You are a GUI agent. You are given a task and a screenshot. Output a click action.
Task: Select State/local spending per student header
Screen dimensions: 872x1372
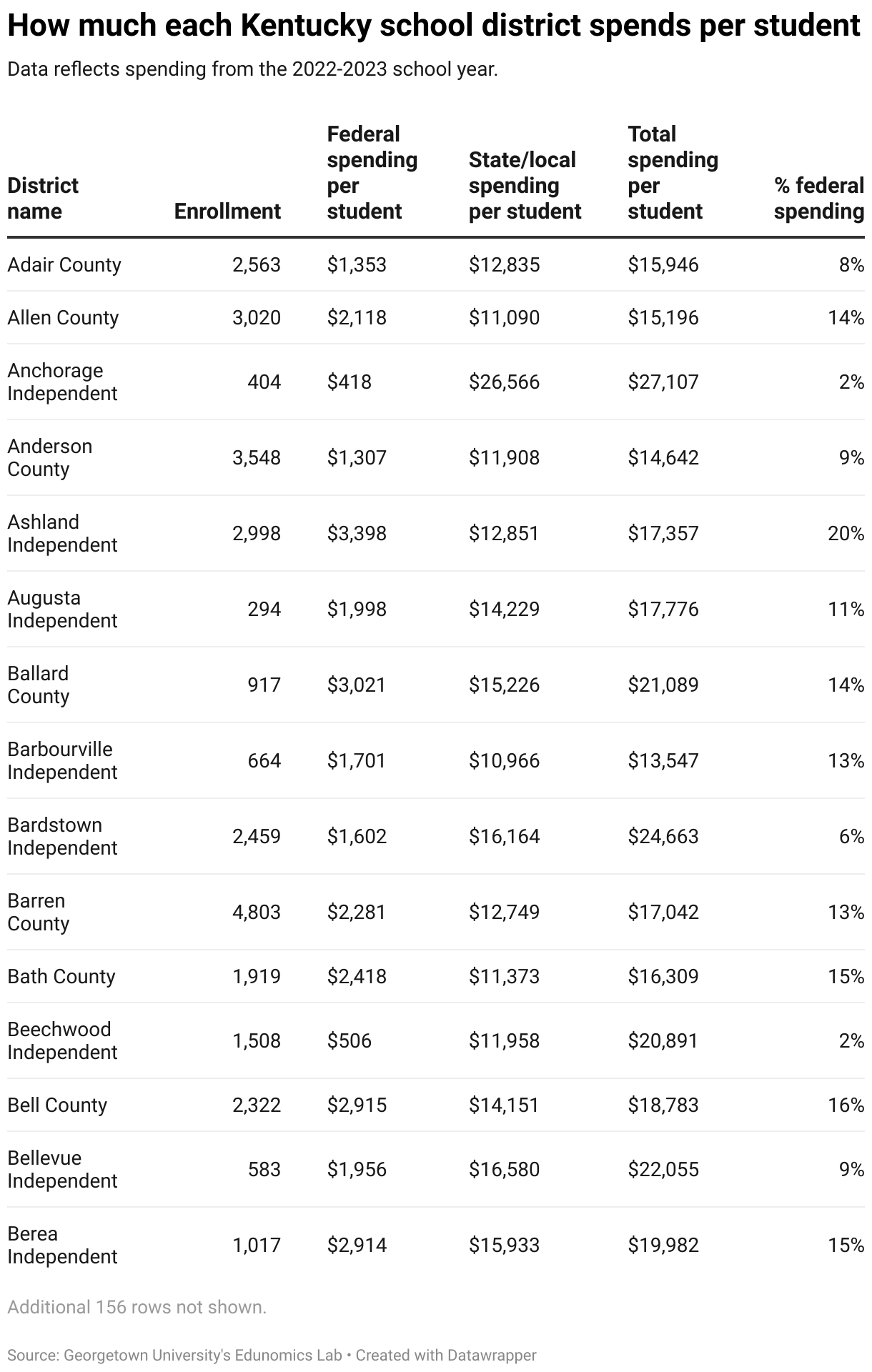(x=525, y=186)
